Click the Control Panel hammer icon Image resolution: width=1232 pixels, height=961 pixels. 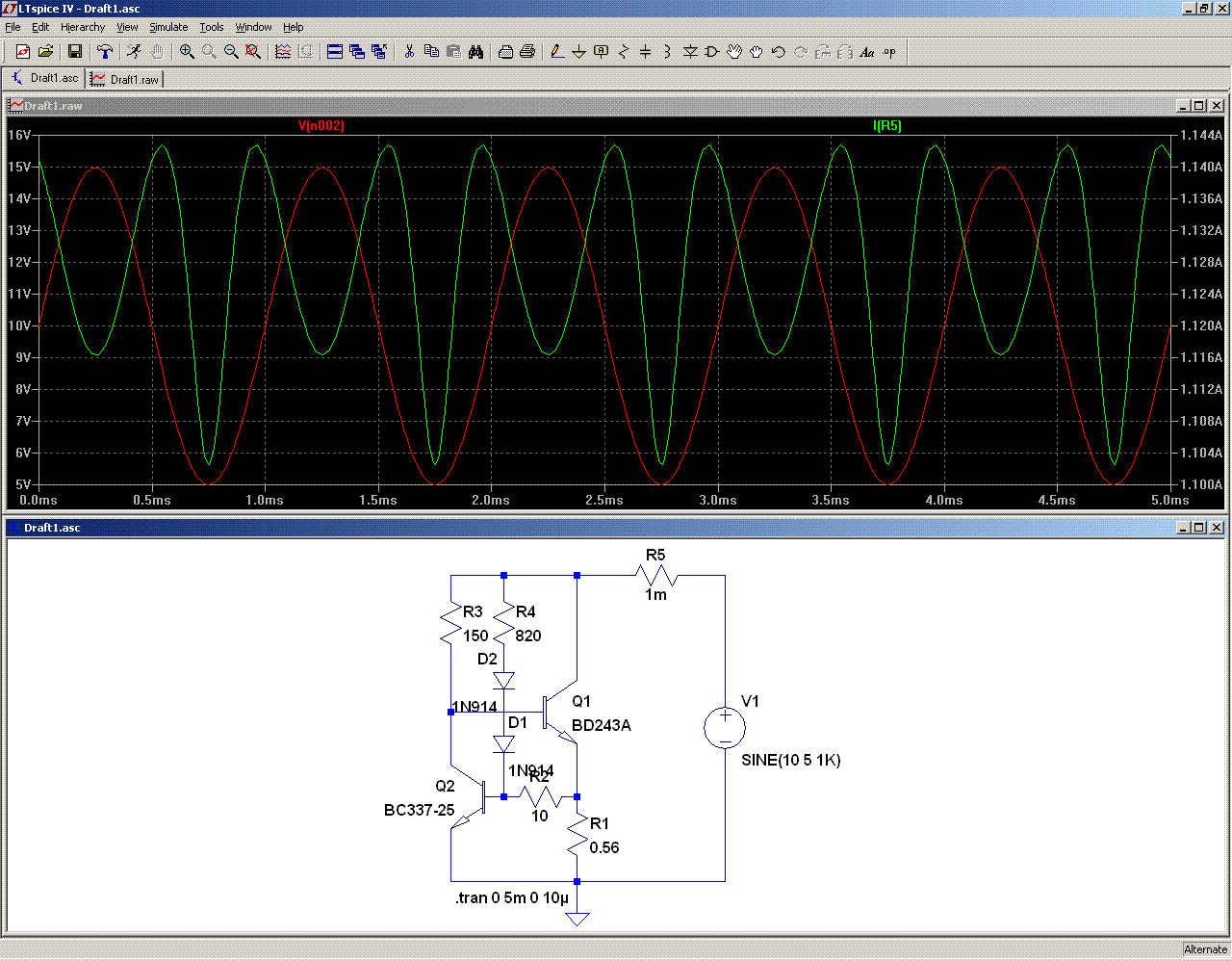105,52
